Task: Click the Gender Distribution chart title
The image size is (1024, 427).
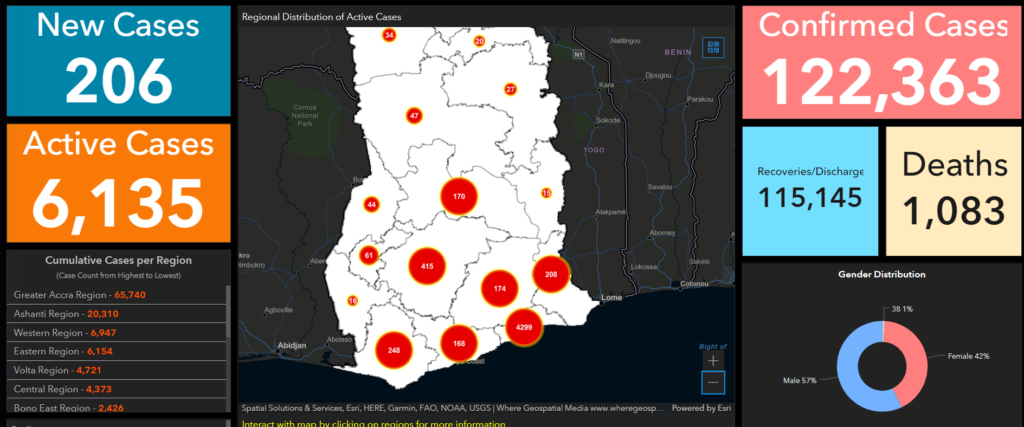Action: (x=882, y=274)
